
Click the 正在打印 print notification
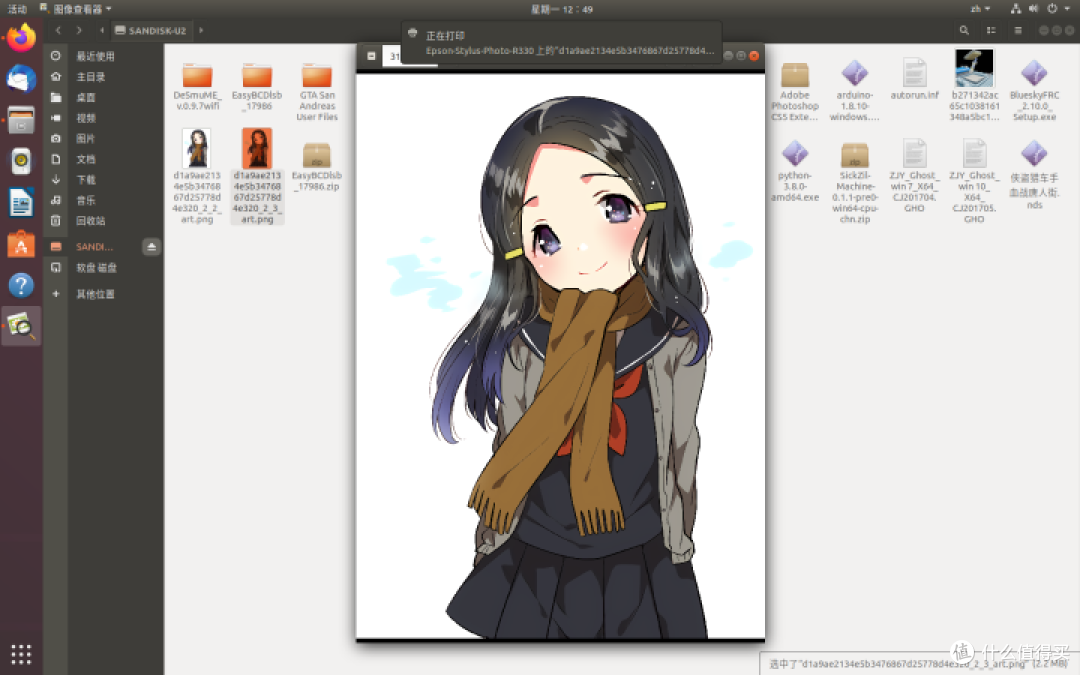coord(561,43)
